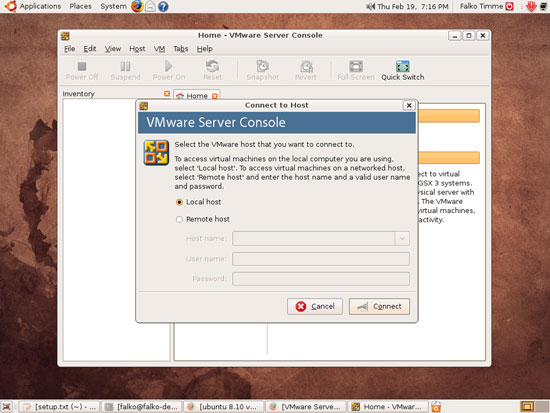This screenshot has height=413, width=550.
Task: Click the Full Screen toolbar icon
Action: [356, 66]
